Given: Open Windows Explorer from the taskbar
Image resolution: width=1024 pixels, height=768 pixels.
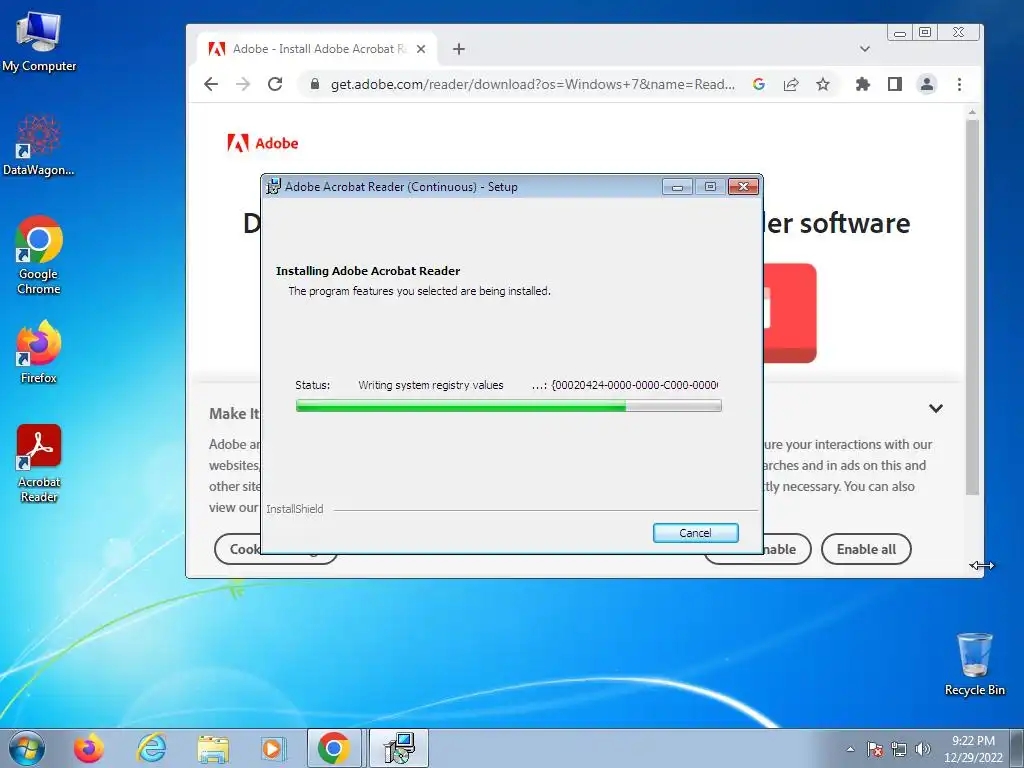Looking at the screenshot, I should (214, 748).
